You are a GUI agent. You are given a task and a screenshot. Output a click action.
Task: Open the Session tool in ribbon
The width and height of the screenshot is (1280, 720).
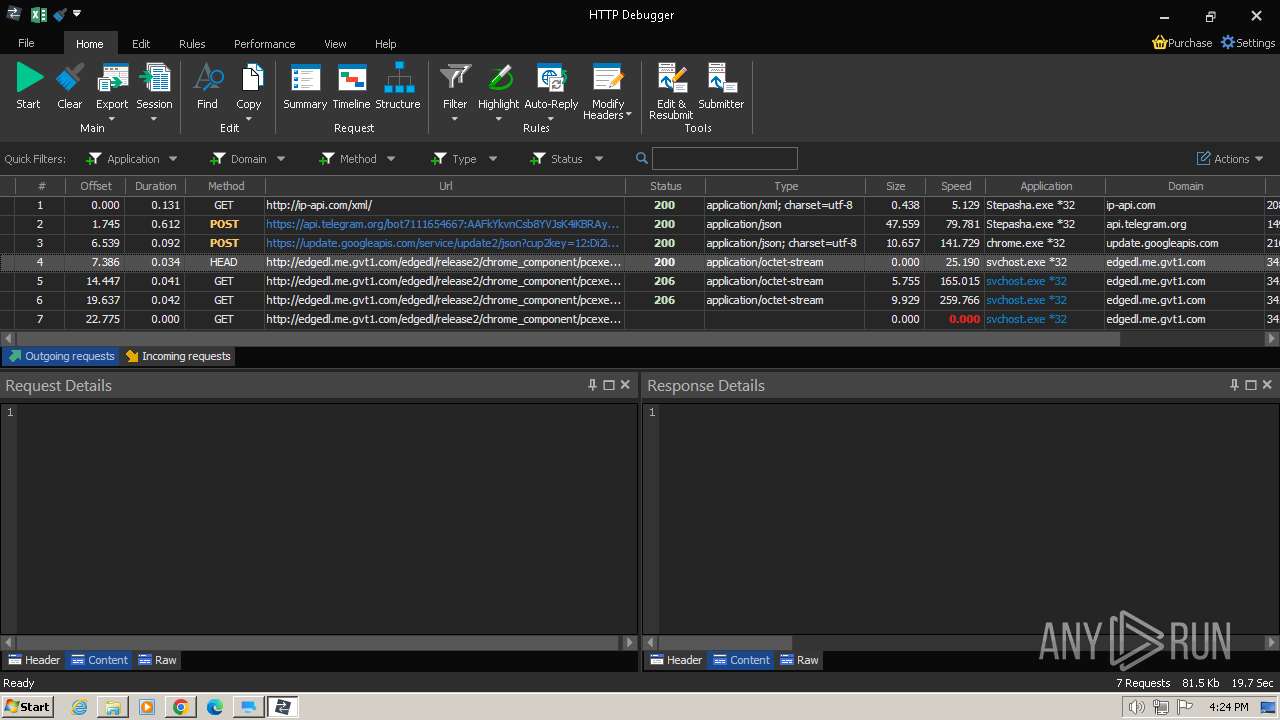point(154,78)
